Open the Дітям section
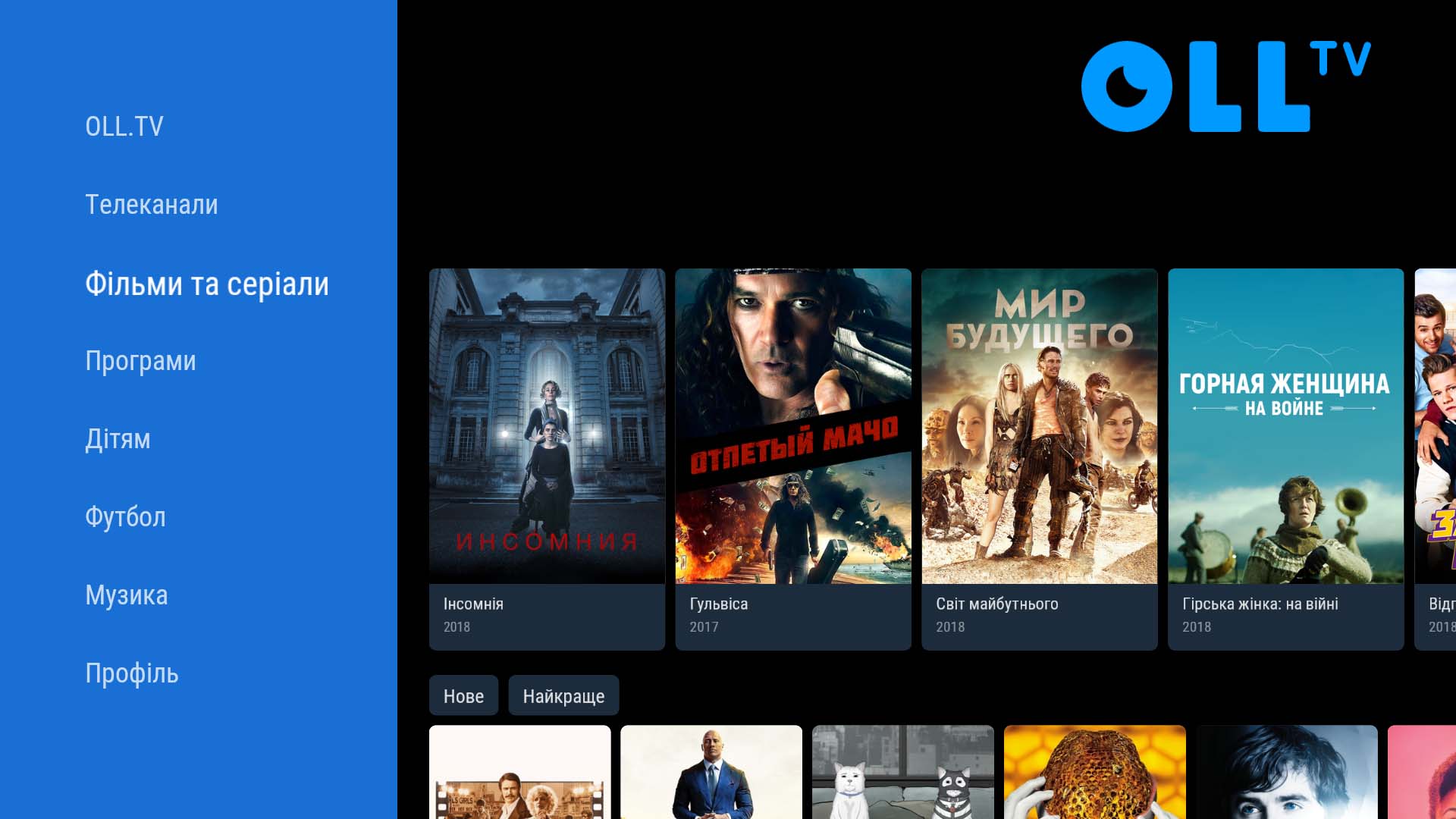The width and height of the screenshot is (1456, 819). point(118,440)
